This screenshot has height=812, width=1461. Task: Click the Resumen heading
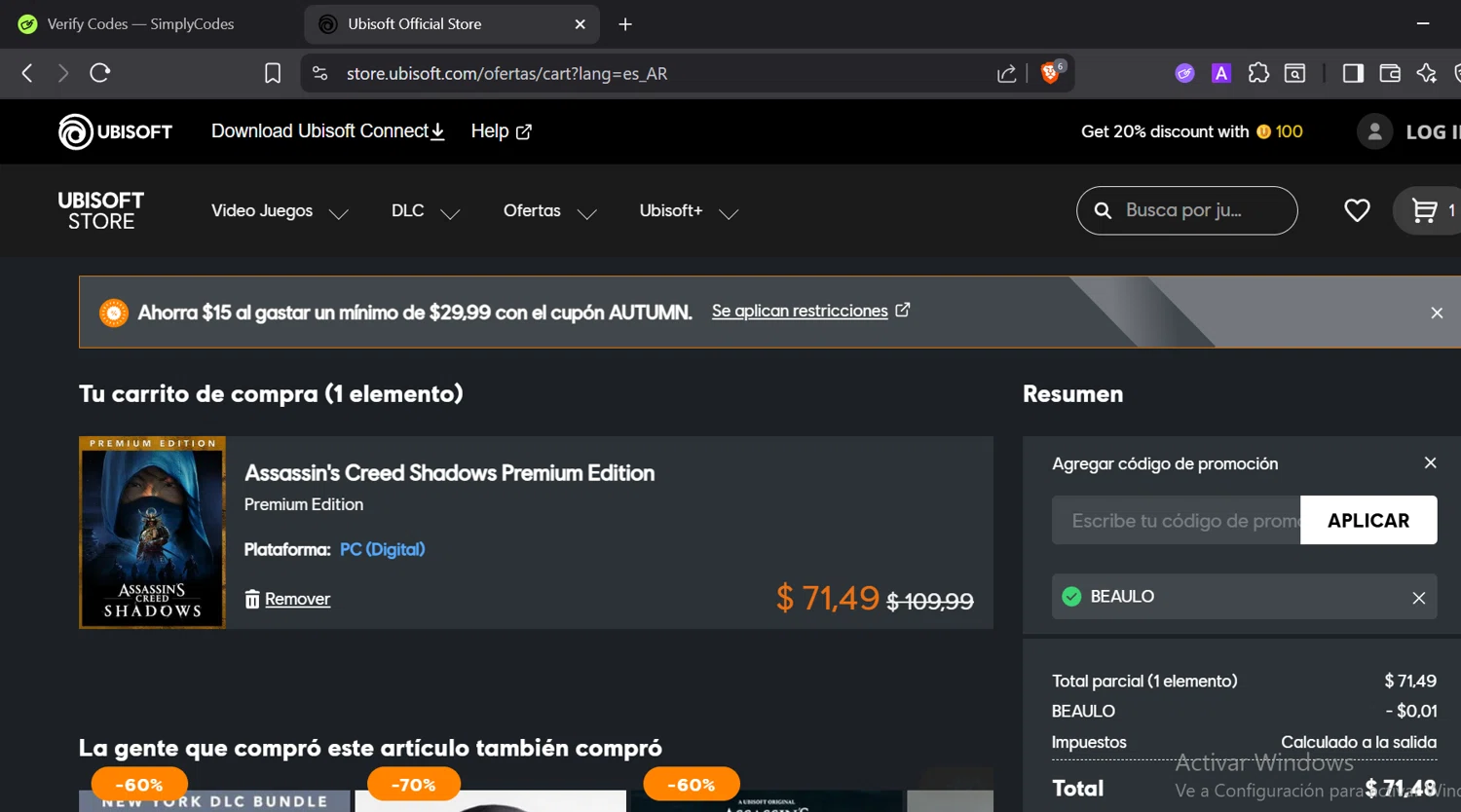pyautogui.click(x=1072, y=394)
